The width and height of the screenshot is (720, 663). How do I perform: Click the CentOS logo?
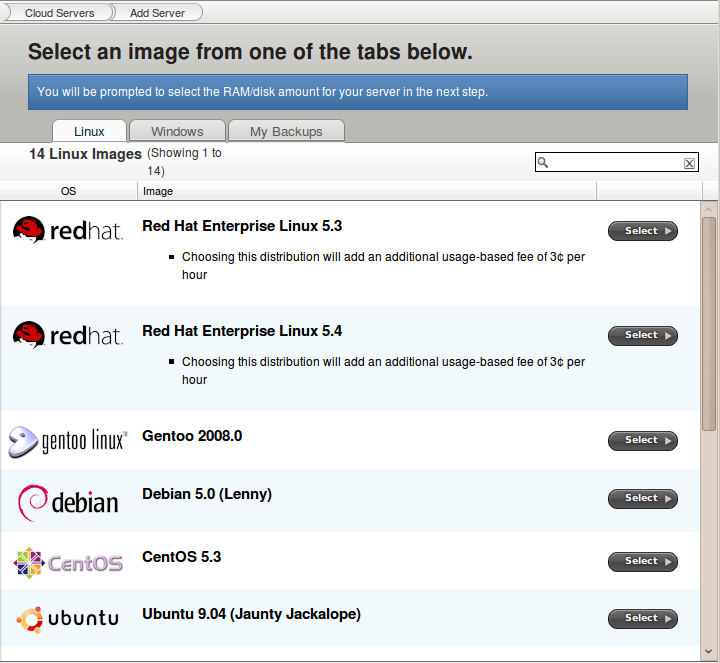point(68,563)
